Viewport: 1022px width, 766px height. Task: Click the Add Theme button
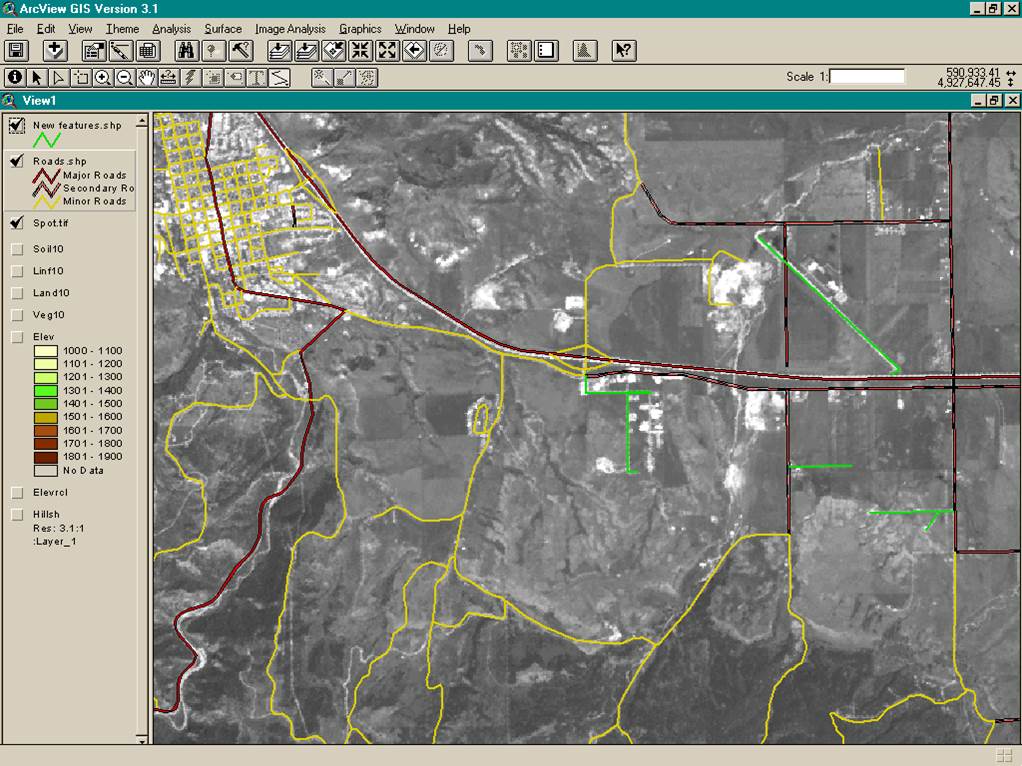[x=55, y=50]
